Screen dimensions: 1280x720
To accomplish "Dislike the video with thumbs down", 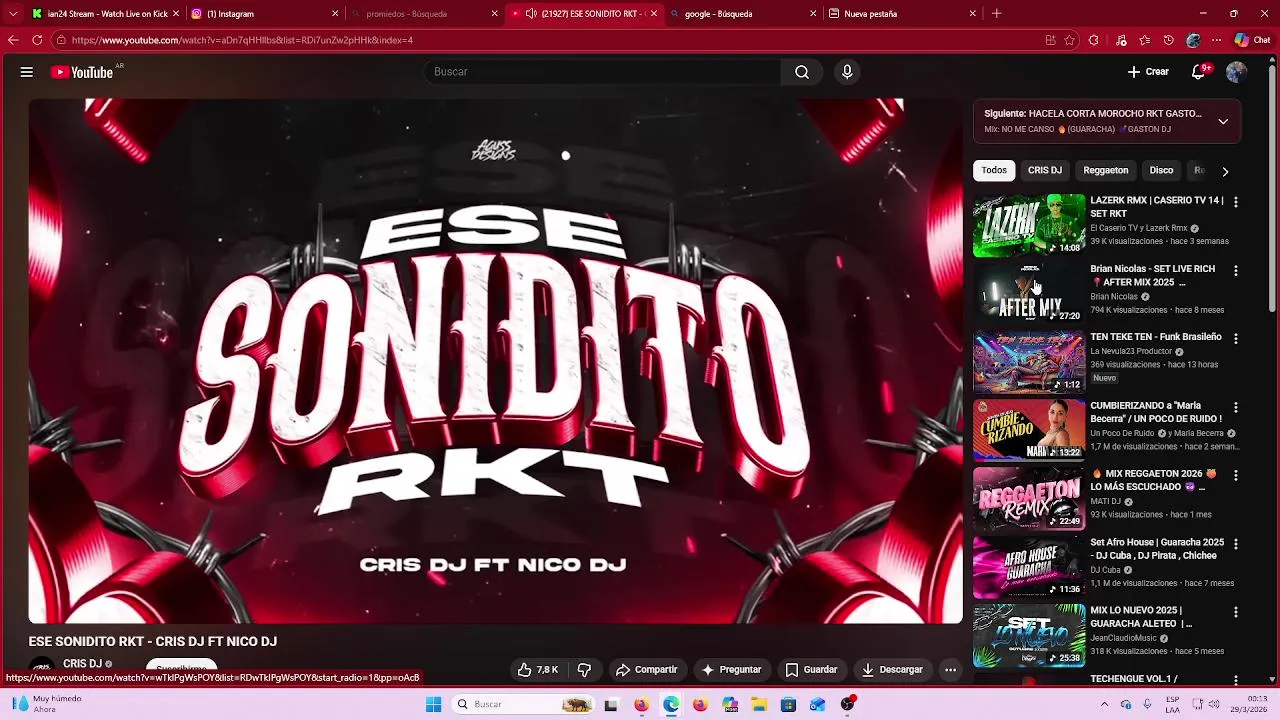I will 584,670.
